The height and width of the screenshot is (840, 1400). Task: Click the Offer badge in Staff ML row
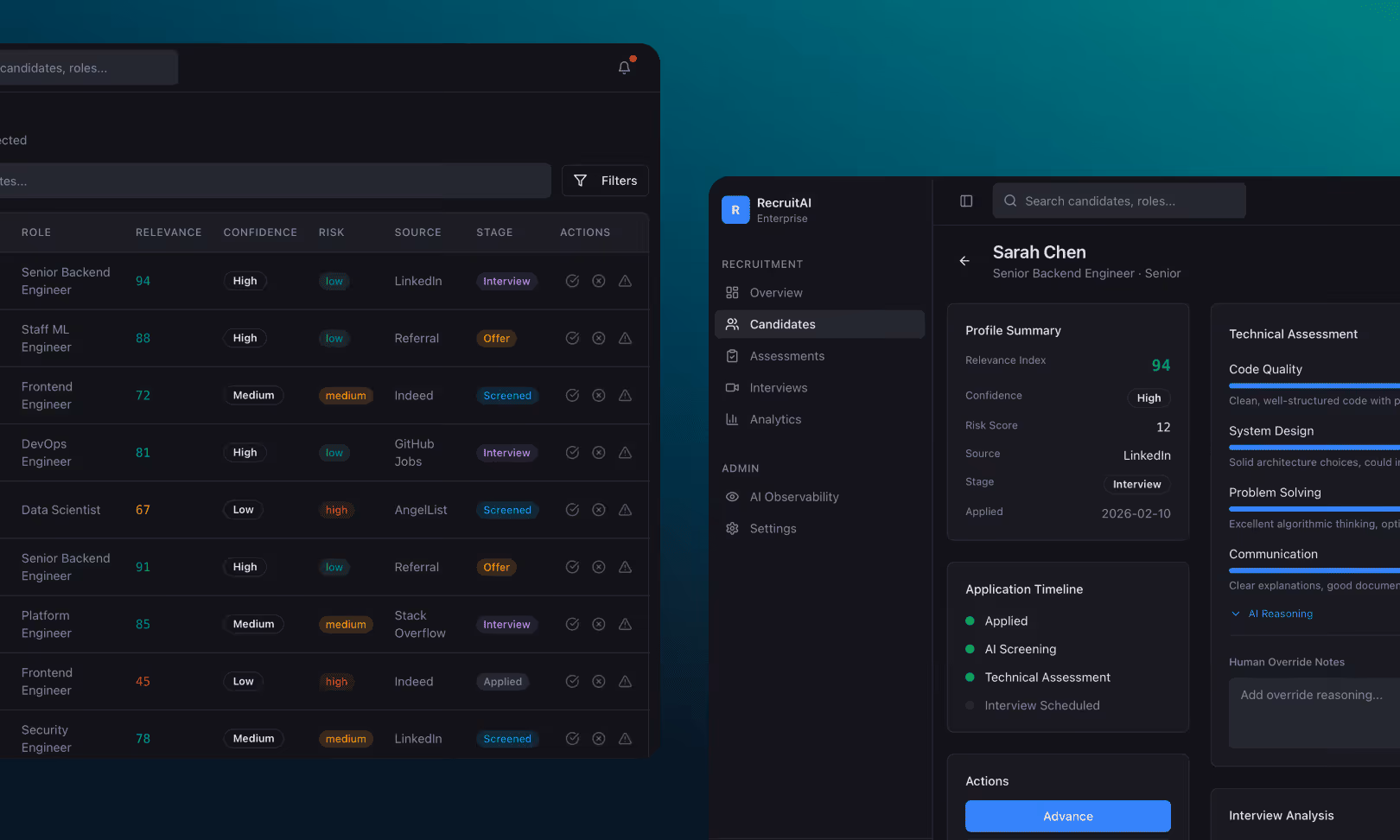click(497, 338)
